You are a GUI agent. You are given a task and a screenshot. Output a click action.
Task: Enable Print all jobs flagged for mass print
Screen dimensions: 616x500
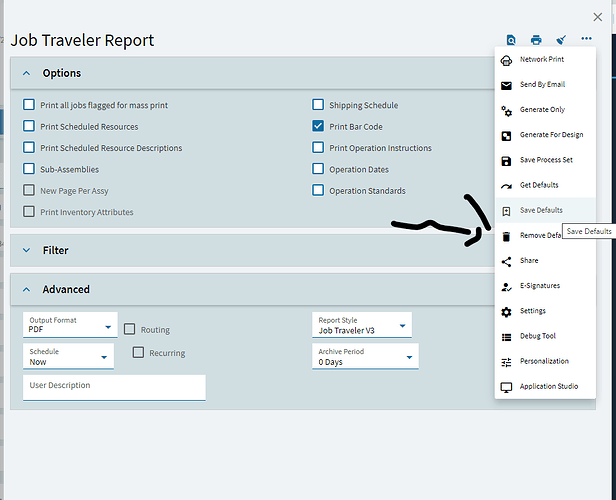pos(29,104)
